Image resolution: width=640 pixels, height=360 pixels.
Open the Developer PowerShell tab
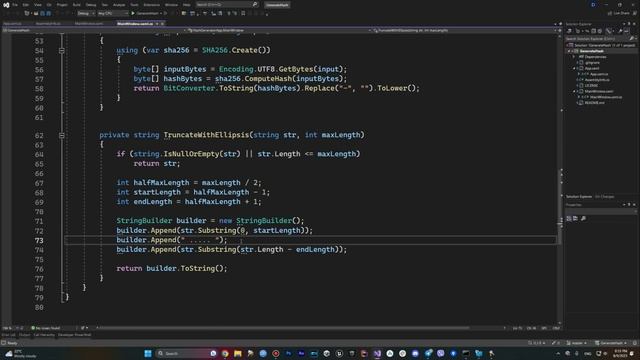click(74, 335)
